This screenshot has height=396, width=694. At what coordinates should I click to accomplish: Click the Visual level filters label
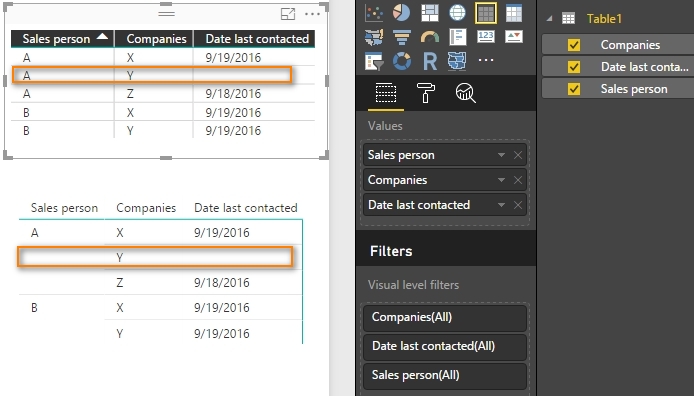tap(413, 285)
